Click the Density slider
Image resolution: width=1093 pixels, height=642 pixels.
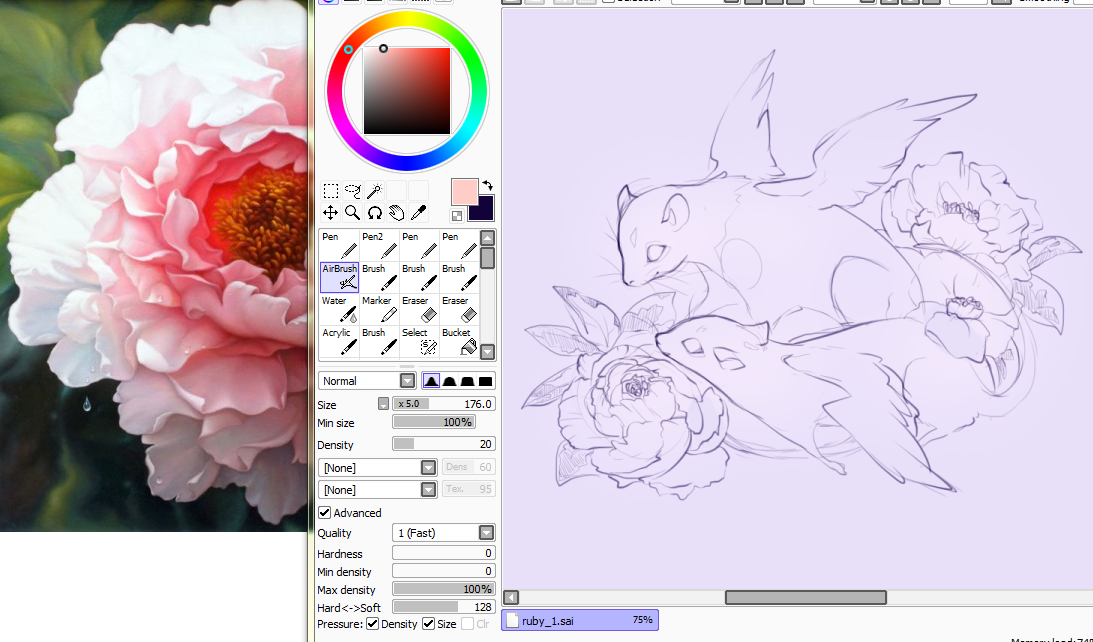(444, 444)
